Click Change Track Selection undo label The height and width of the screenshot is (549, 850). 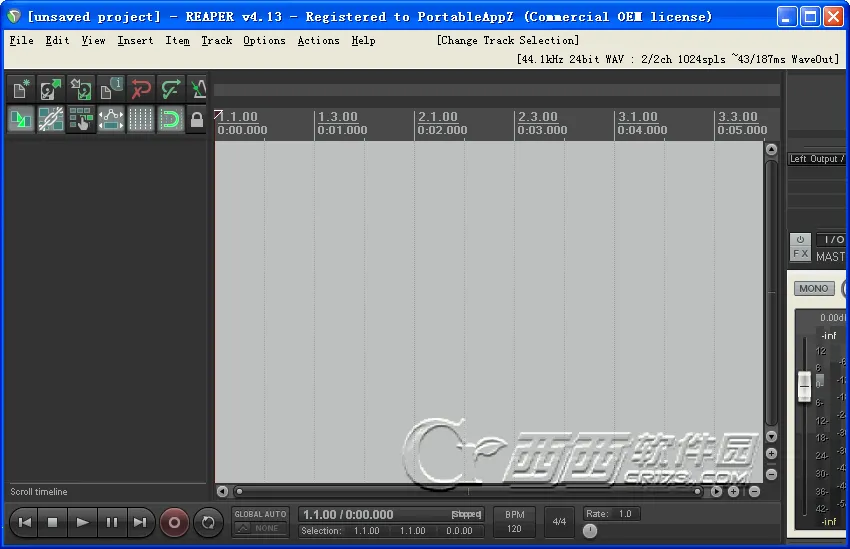pos(508,41)
